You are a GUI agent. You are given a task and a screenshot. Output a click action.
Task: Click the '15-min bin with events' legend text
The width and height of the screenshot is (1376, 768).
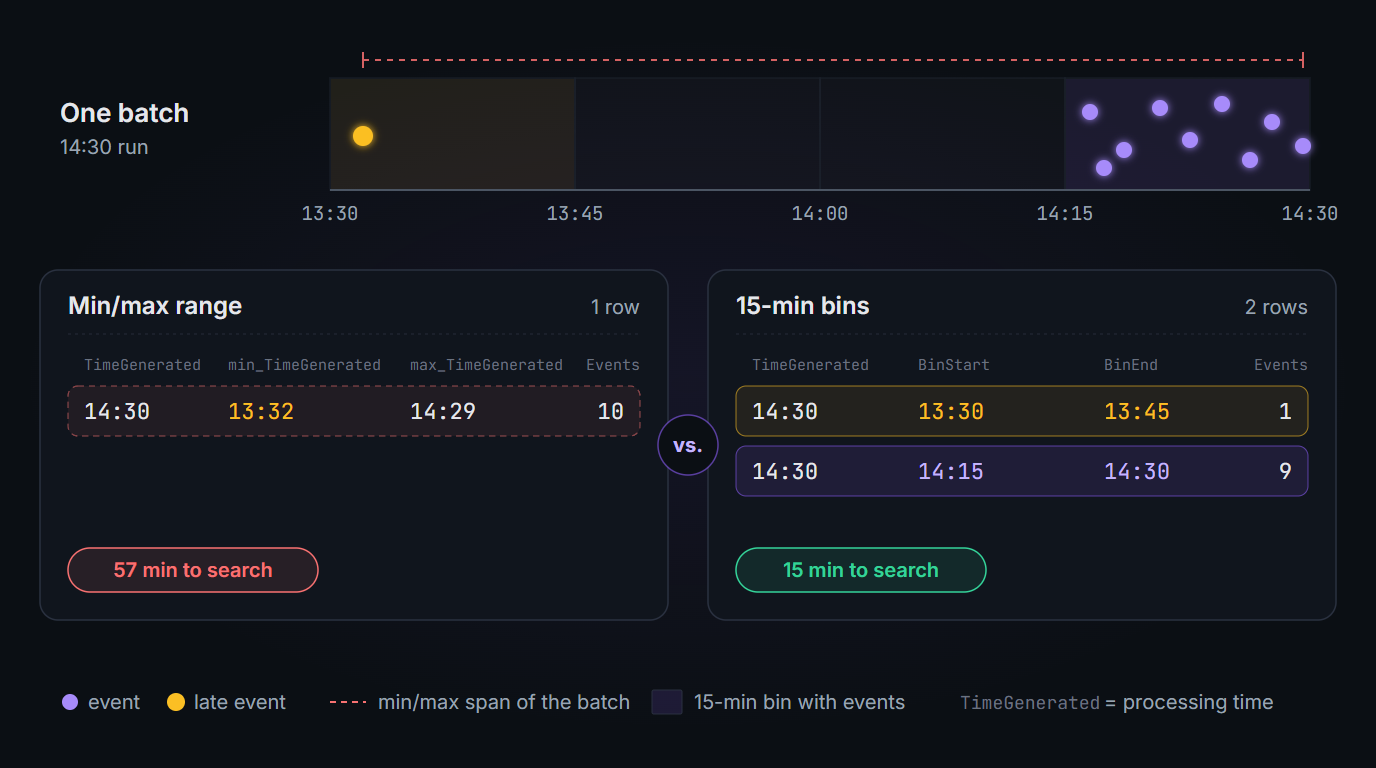point(799,702)
